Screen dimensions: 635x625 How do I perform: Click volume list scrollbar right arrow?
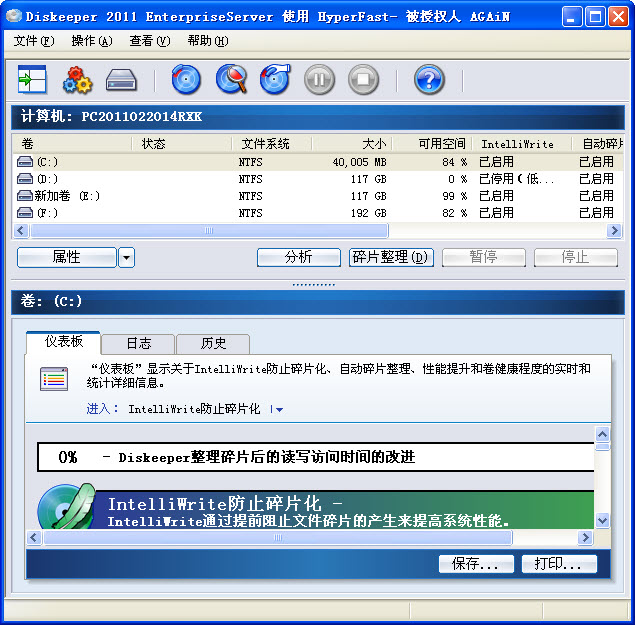click(x=614, y=231)
